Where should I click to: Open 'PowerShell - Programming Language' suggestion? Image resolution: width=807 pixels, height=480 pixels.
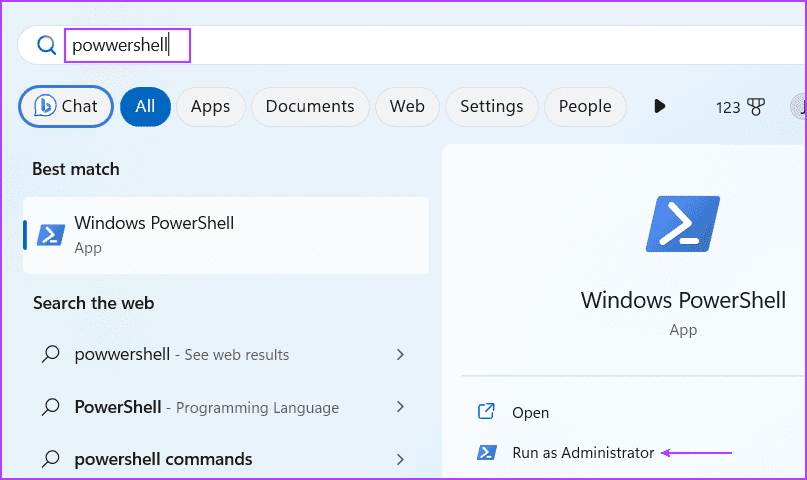(226, 407)
